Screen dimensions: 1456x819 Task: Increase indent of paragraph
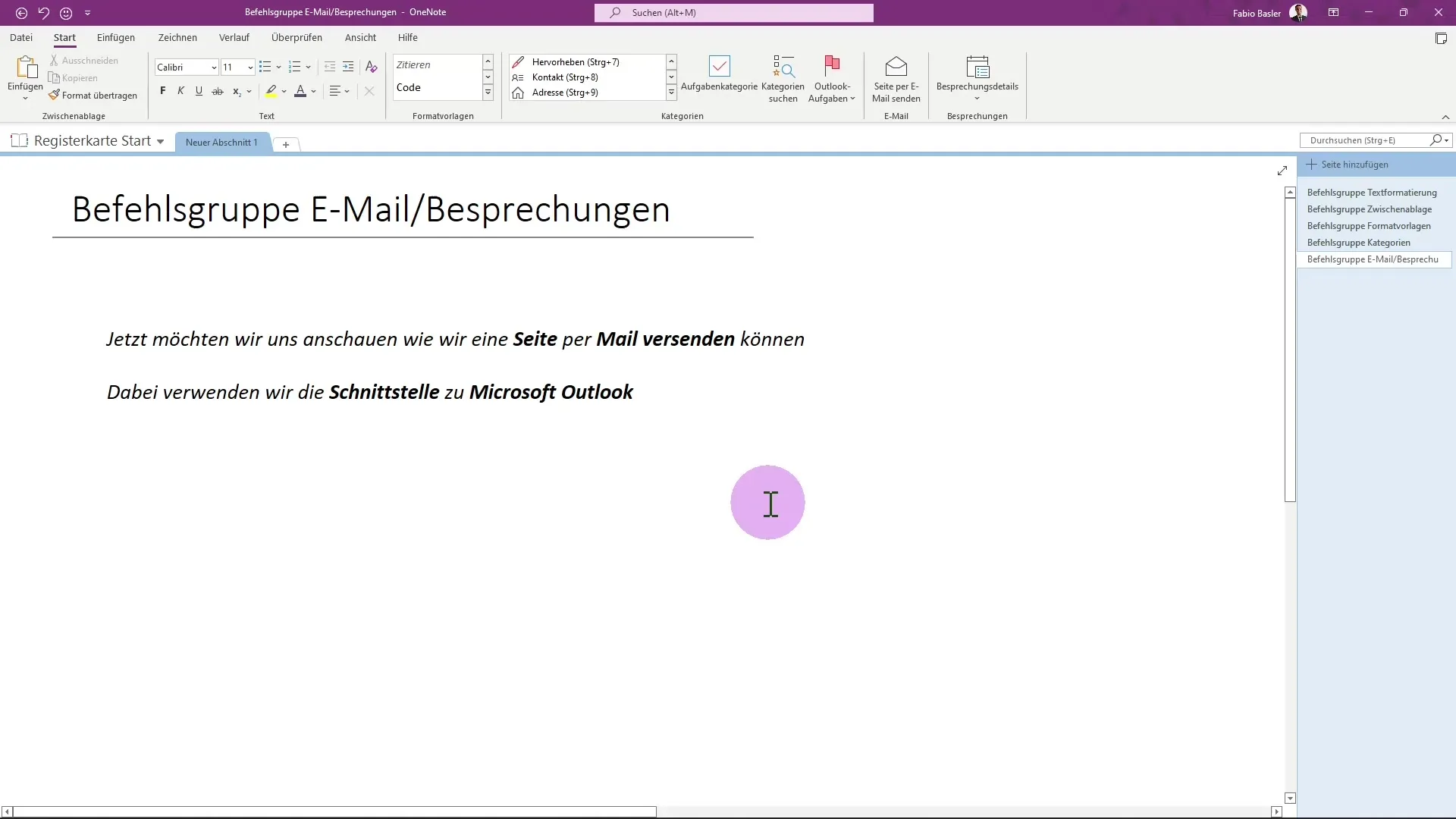(x=348, y=67)
